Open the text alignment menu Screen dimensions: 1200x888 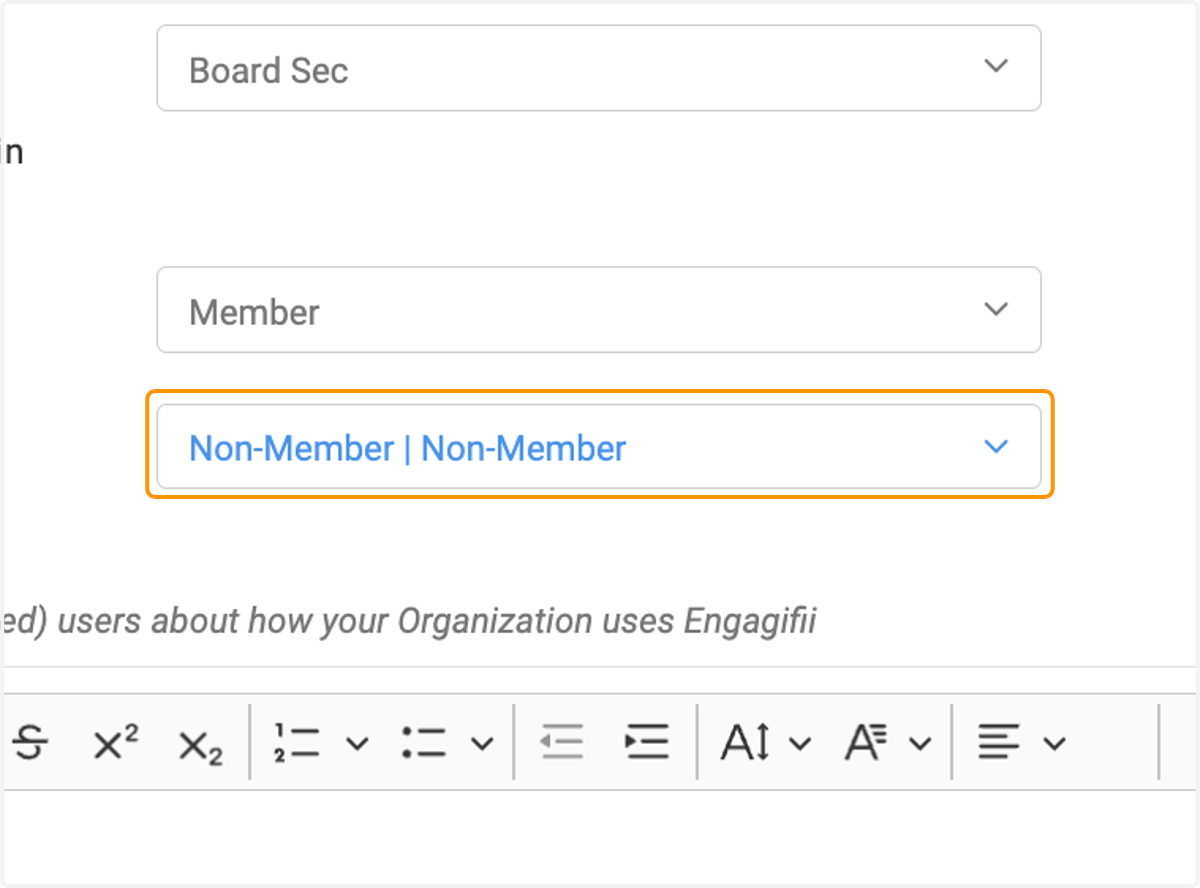[1021, 743]
